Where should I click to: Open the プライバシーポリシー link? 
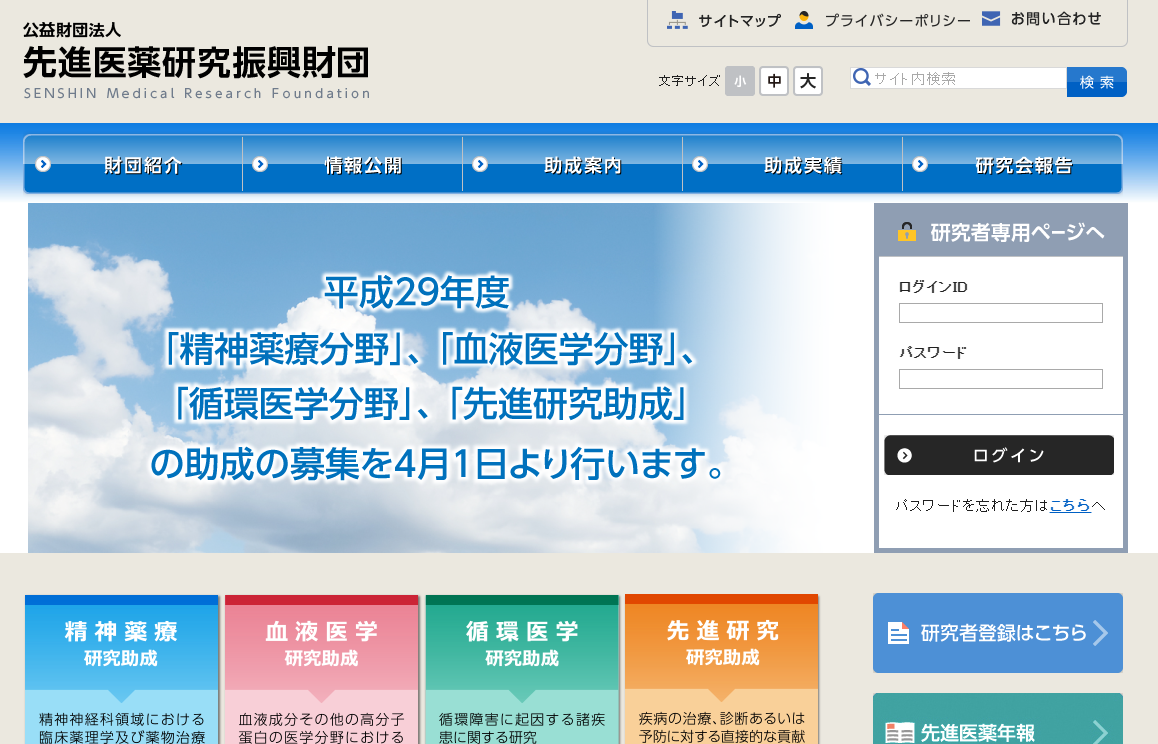pos(897,21)
